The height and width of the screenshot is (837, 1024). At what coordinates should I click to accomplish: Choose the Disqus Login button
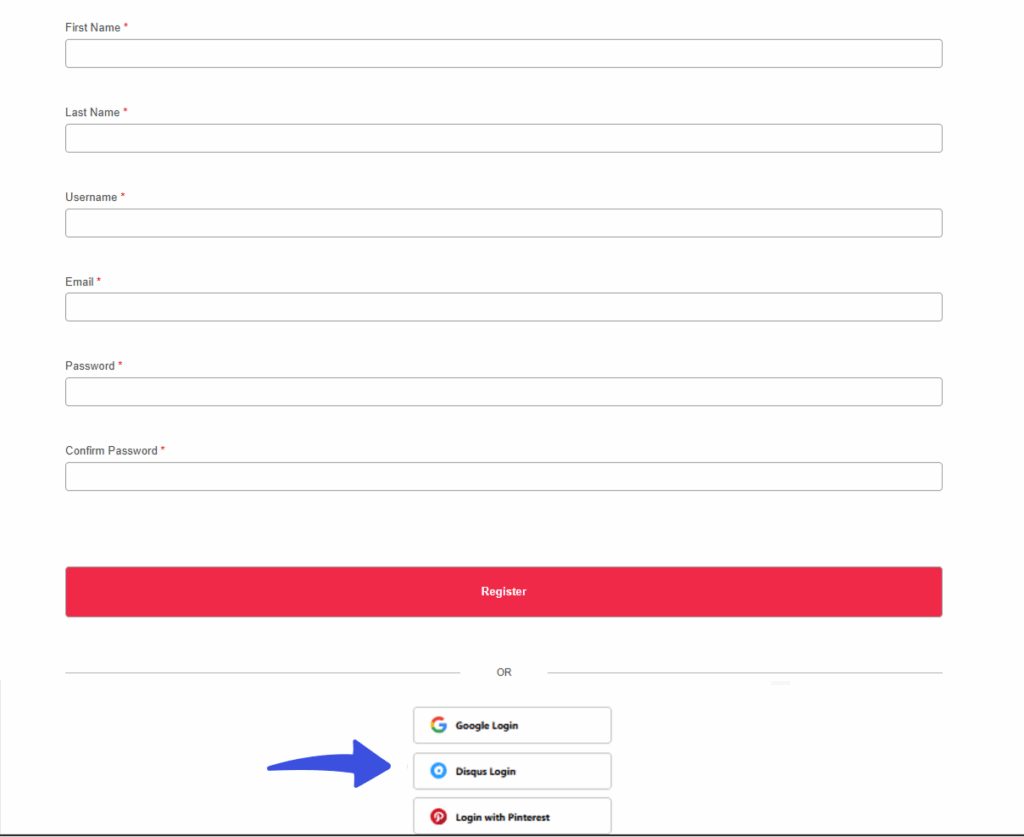(x=512, y=771)
